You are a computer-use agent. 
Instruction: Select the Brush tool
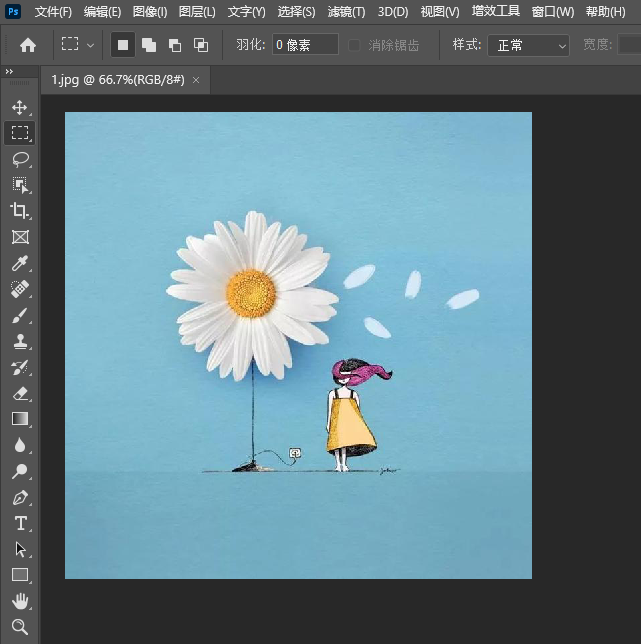pos(20,315)
